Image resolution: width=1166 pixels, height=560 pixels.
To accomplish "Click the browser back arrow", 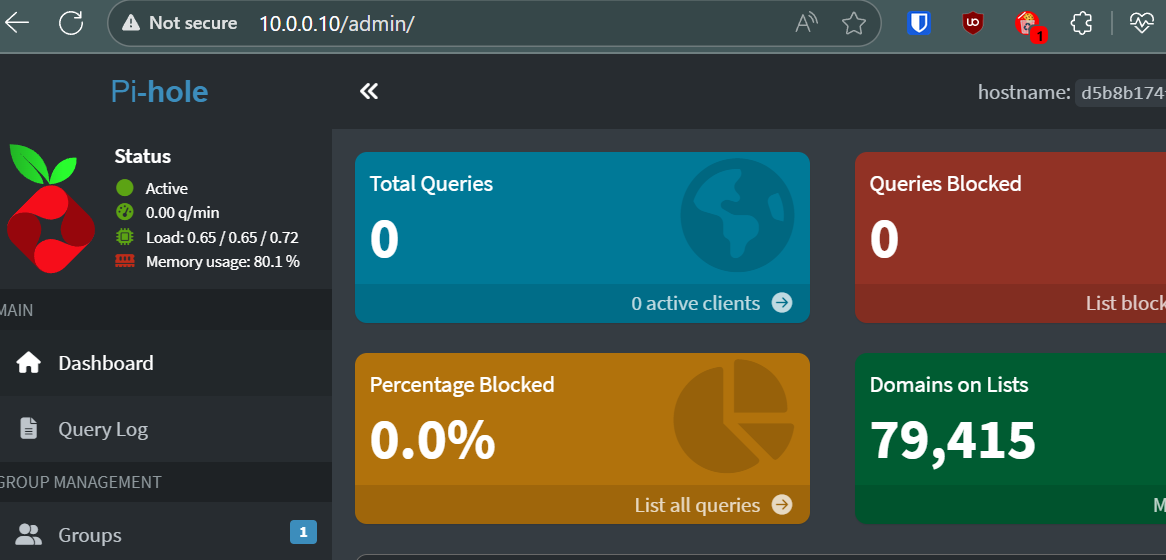I will 17,23.
